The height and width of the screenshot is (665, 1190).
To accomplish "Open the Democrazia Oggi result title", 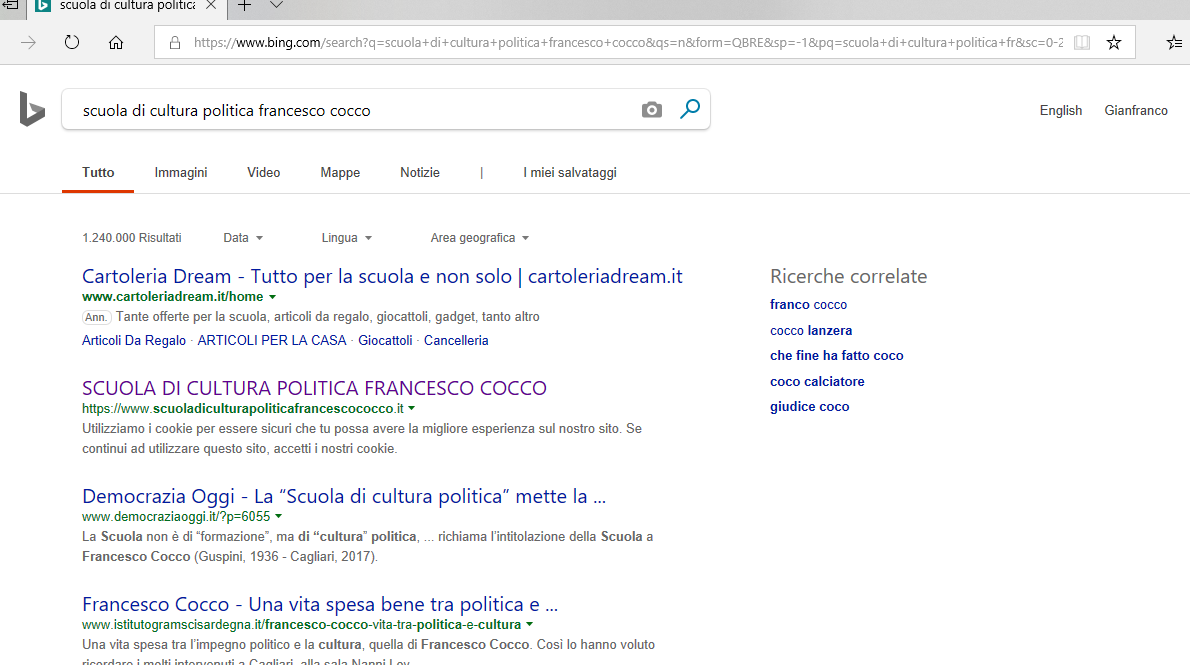I will (x=344, y=496).
